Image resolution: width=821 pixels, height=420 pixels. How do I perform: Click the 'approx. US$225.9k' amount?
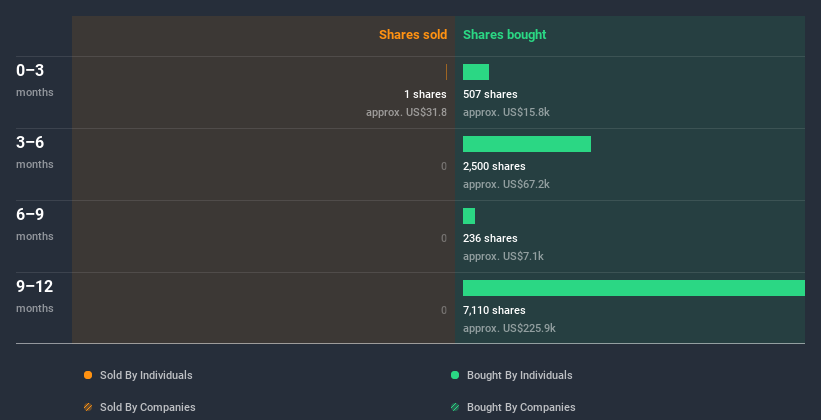pos(509,328)
